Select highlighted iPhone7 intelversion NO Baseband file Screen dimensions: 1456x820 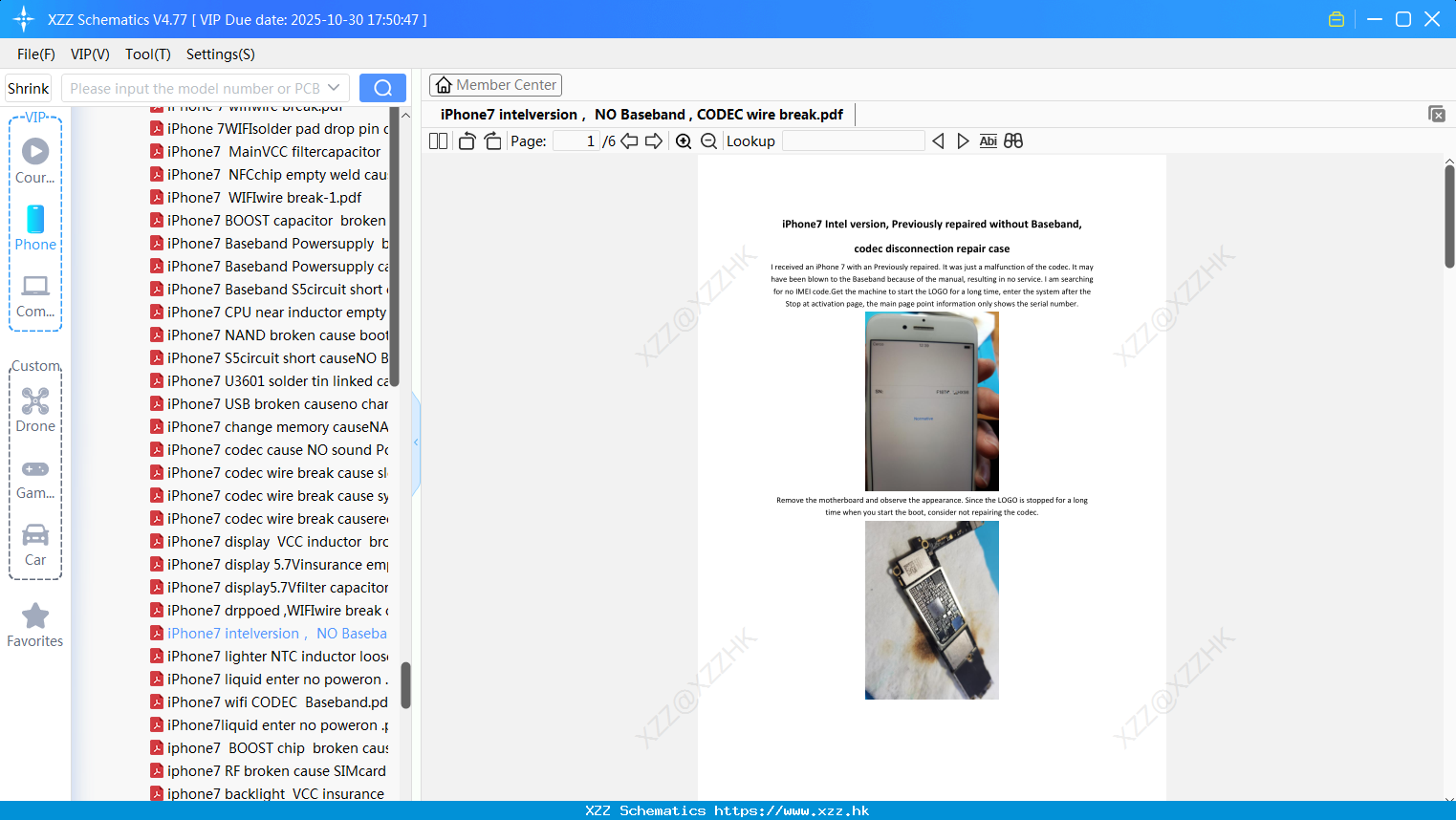tap(269, 634)
